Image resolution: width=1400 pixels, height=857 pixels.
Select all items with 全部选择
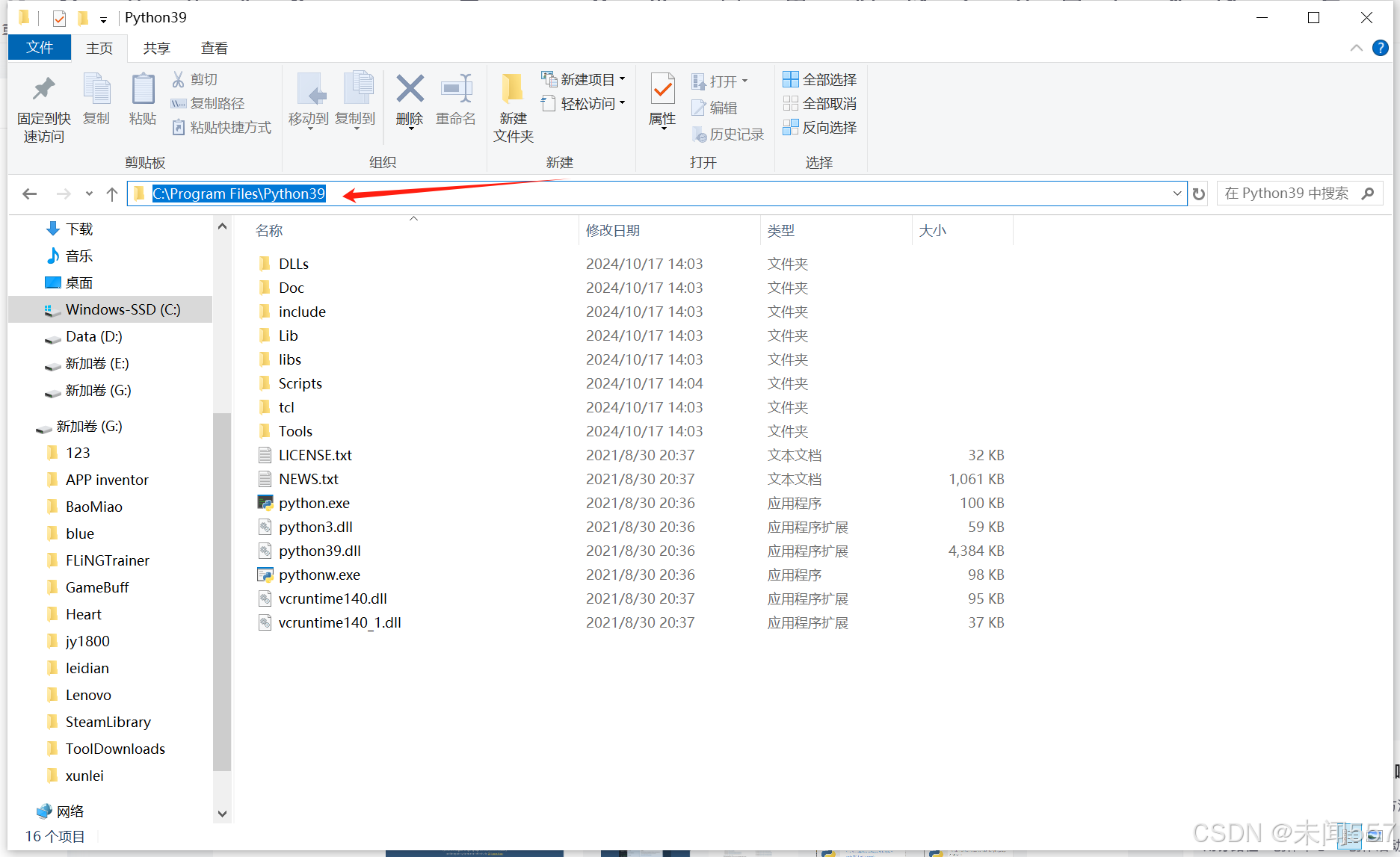point(819,78)
